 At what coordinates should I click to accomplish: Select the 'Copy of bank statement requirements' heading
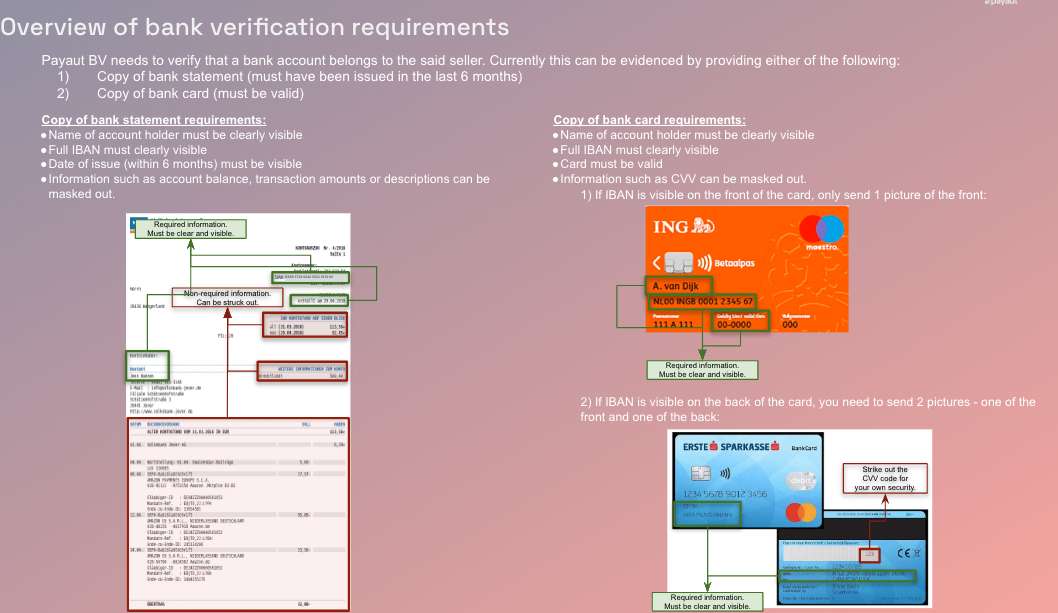click(153, 120)
